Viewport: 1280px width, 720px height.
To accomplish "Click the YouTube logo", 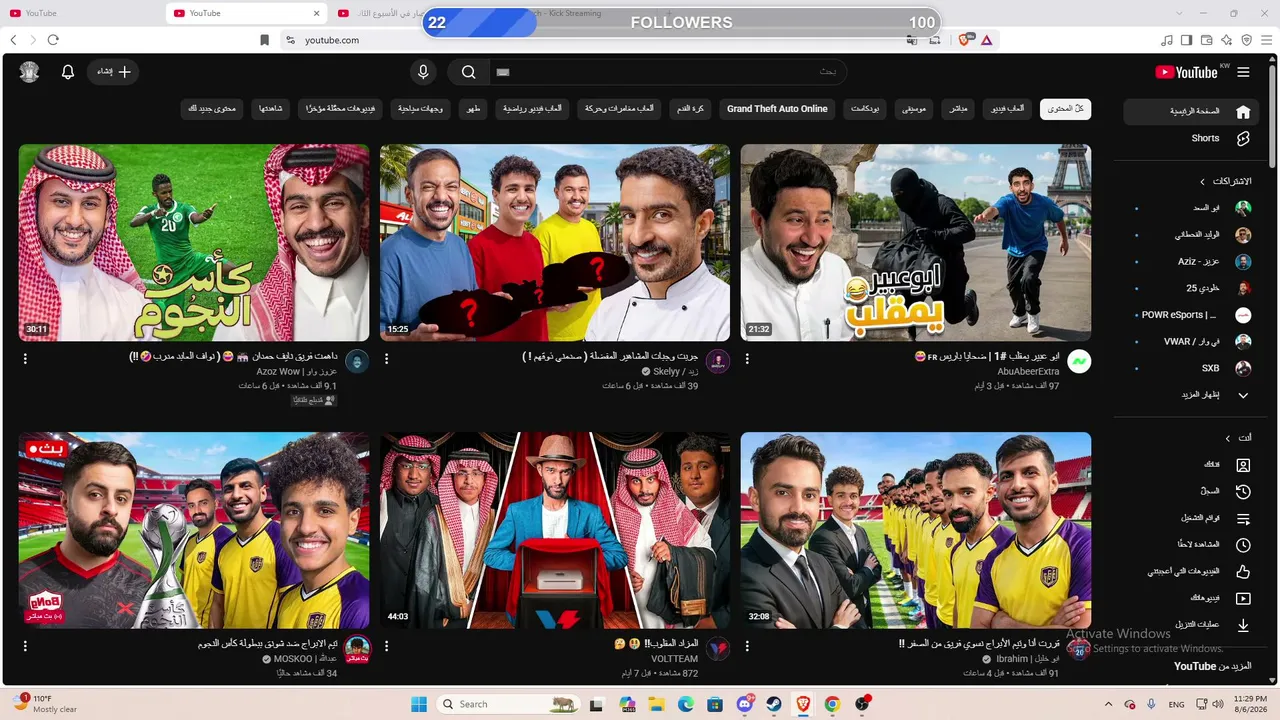I will (x=1186, y=72).
